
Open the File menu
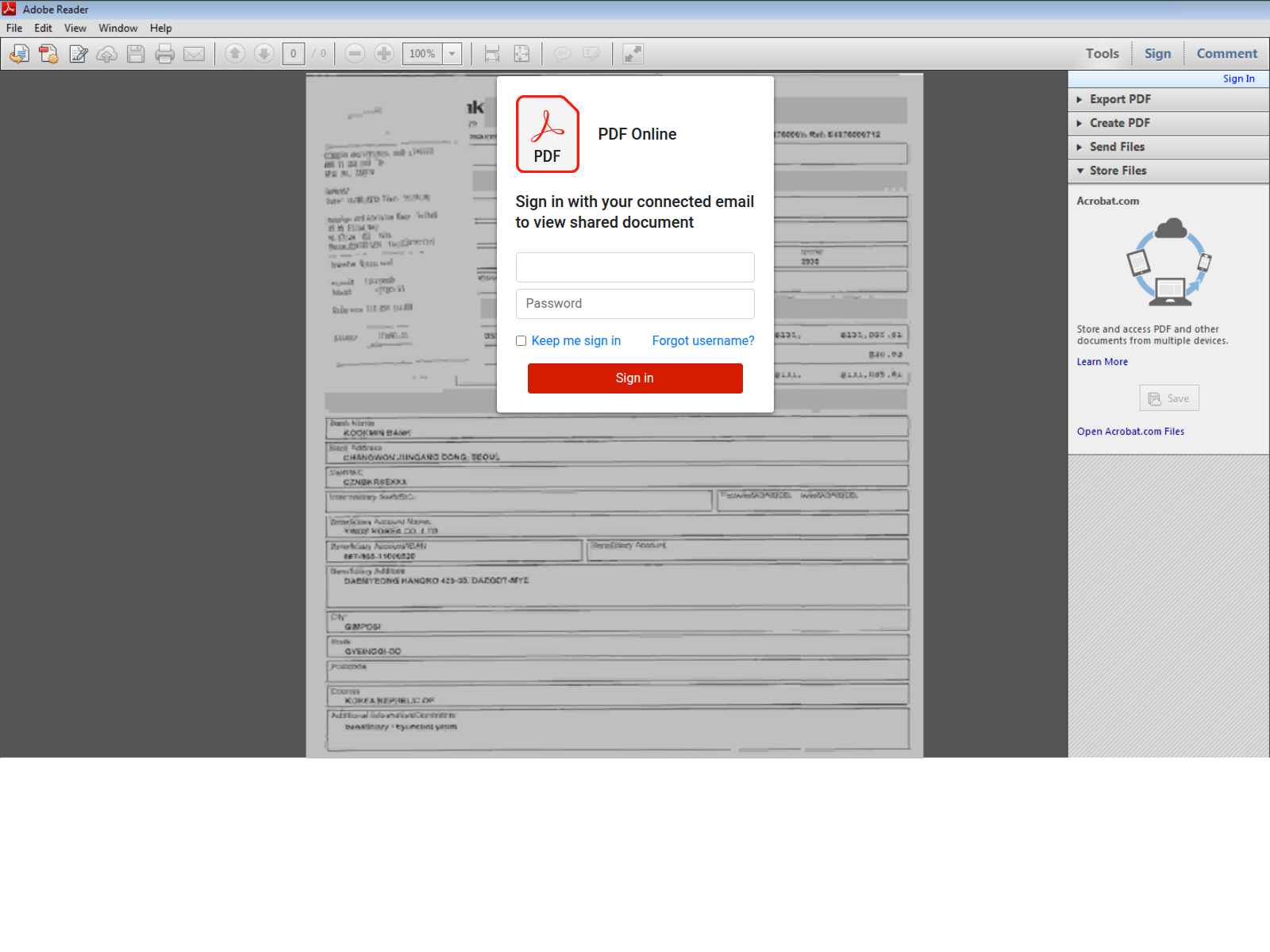tap(14, 28)
